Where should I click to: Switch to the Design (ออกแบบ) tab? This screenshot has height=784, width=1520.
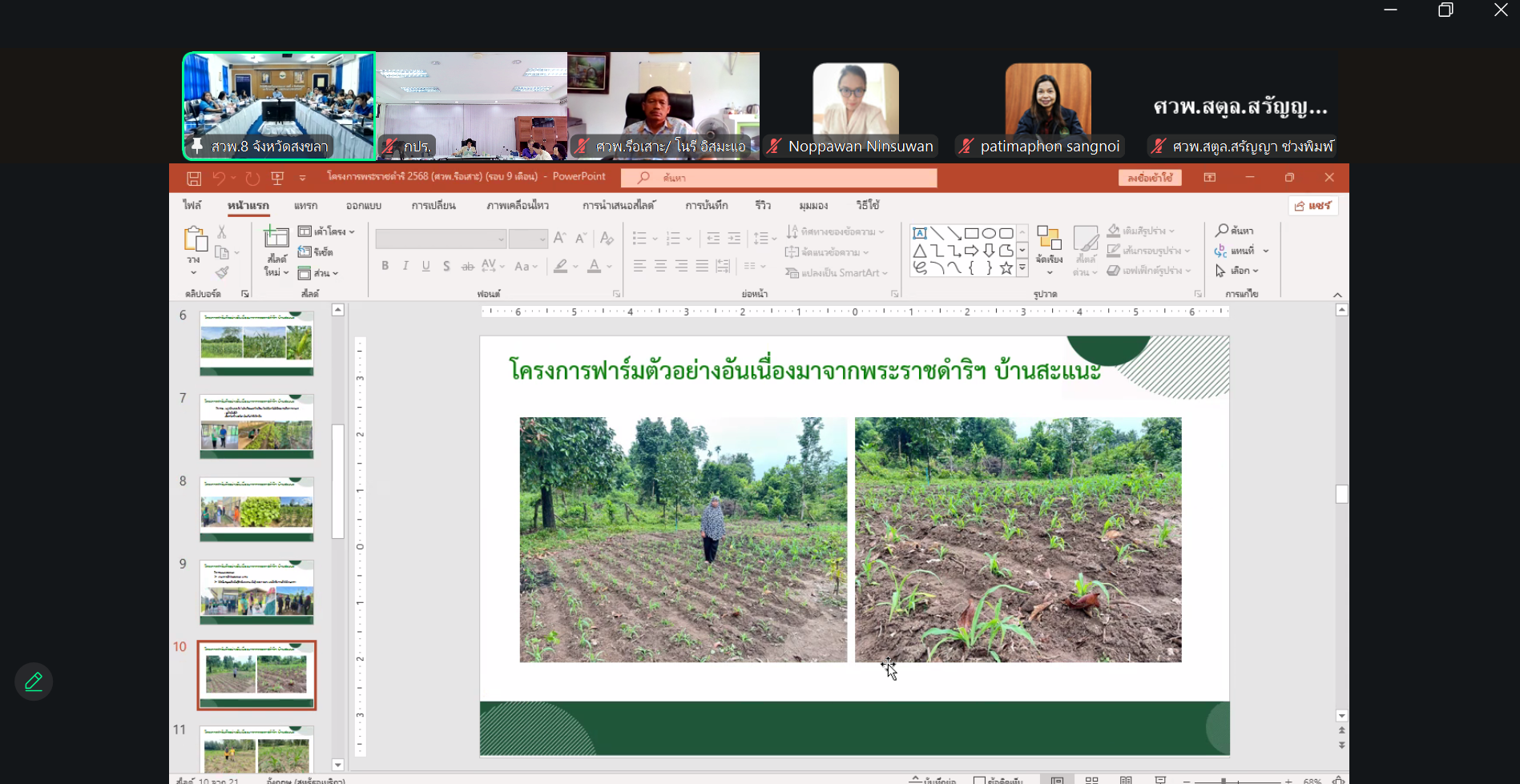(x=364, y=206)
